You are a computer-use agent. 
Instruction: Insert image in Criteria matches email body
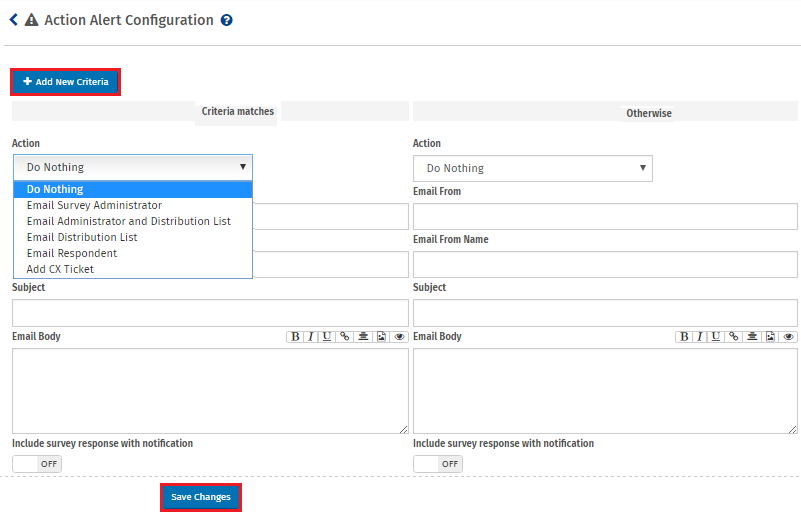pyautogui.click(x=381, y=336)
